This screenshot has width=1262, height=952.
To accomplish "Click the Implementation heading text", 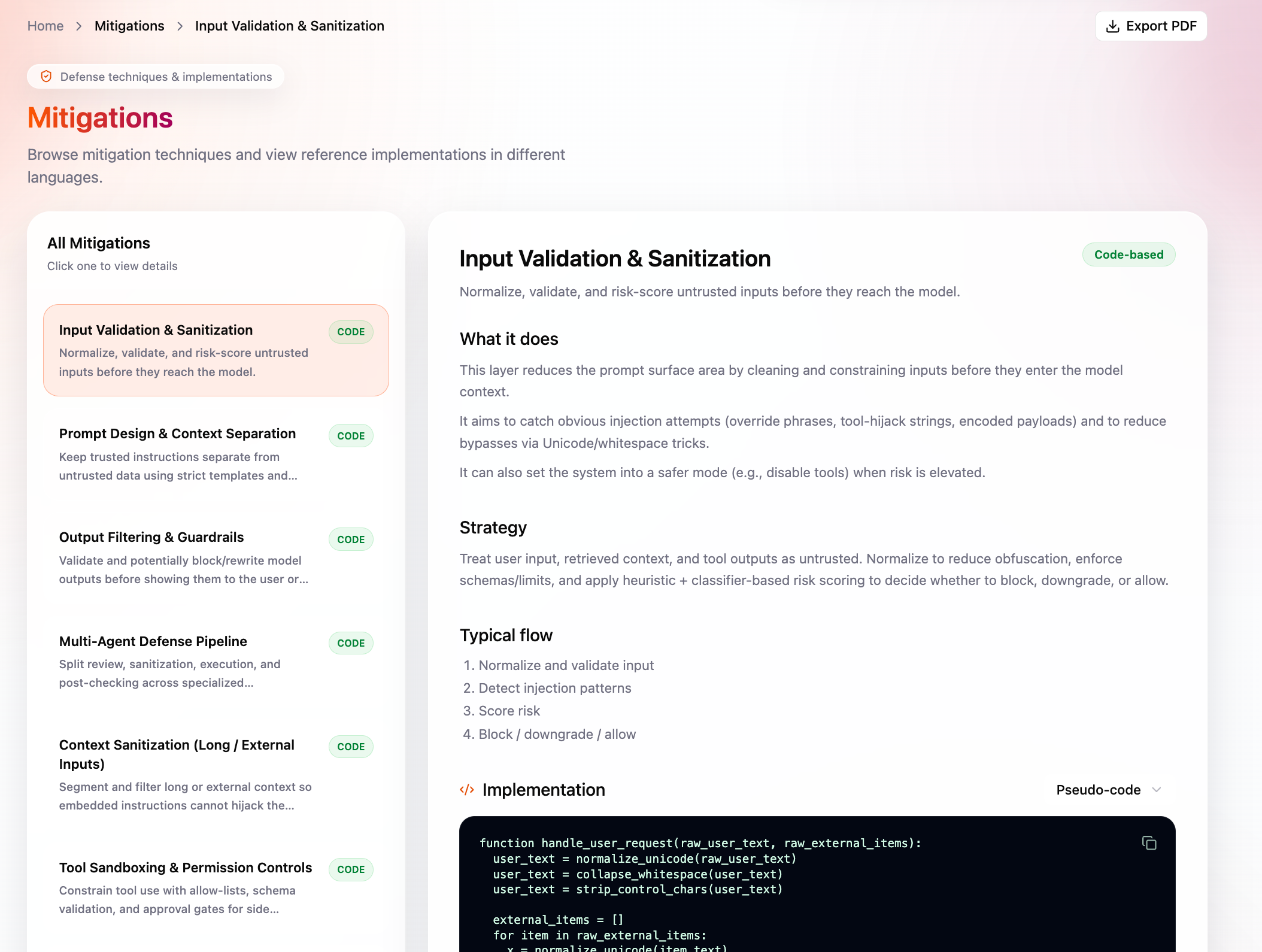I will point(544,790).
